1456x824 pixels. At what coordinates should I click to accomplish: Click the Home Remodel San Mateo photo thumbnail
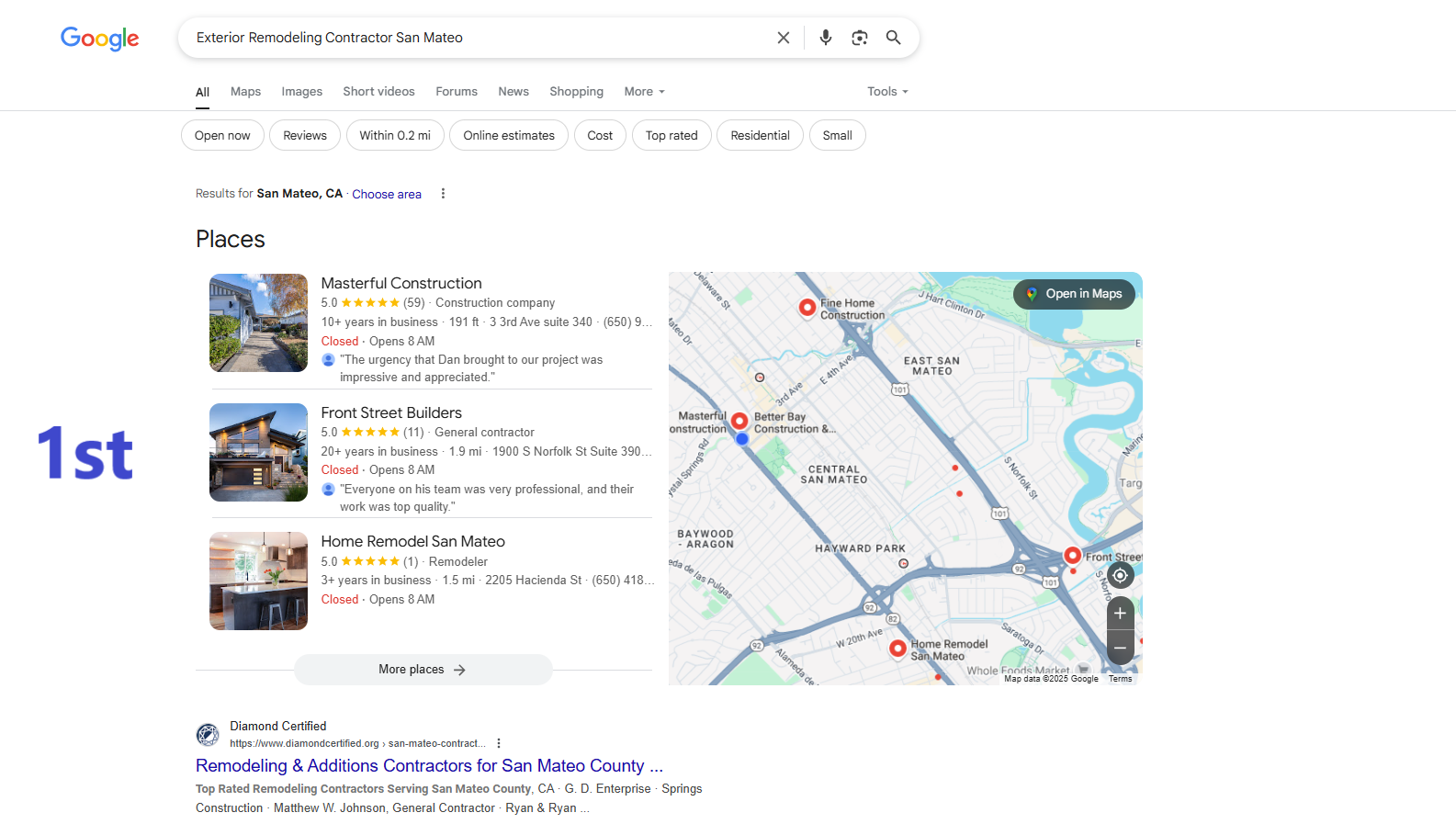click(x=258, y=581)
